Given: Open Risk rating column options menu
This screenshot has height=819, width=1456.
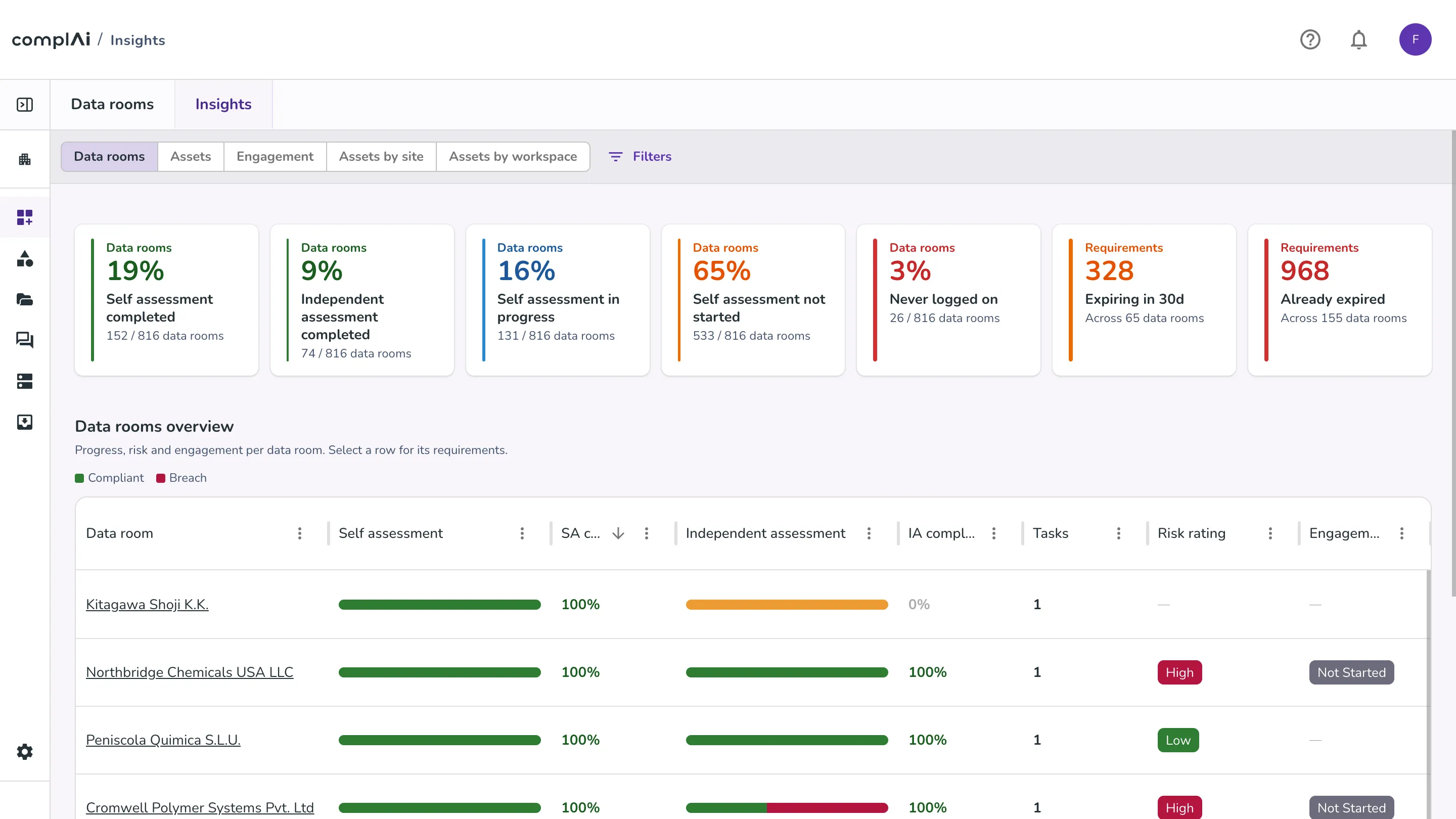Looking at the screenshot, I should coord(1270,533).
